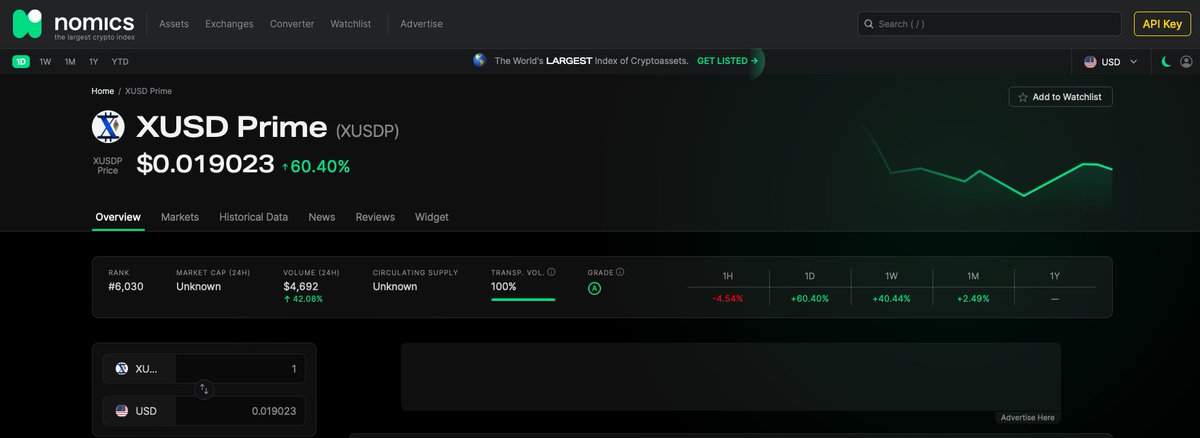Select the 1D time range

tap(21, 62)
